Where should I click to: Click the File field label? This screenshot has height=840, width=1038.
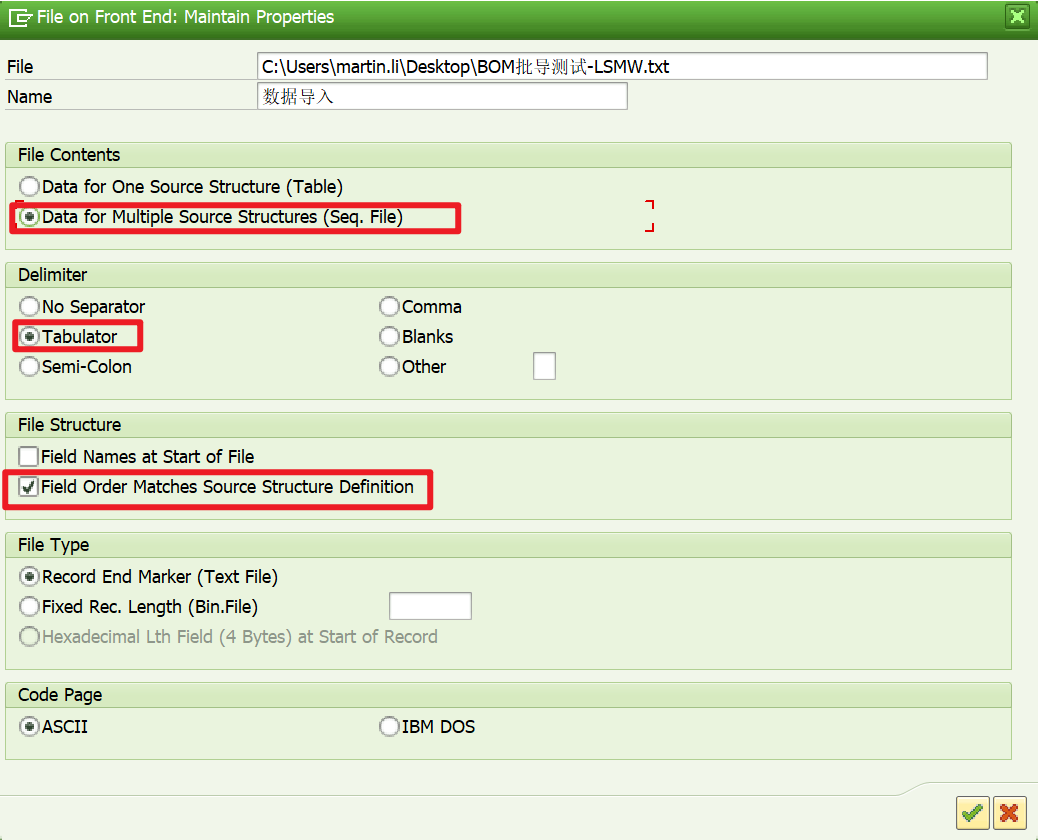point(20,67)
